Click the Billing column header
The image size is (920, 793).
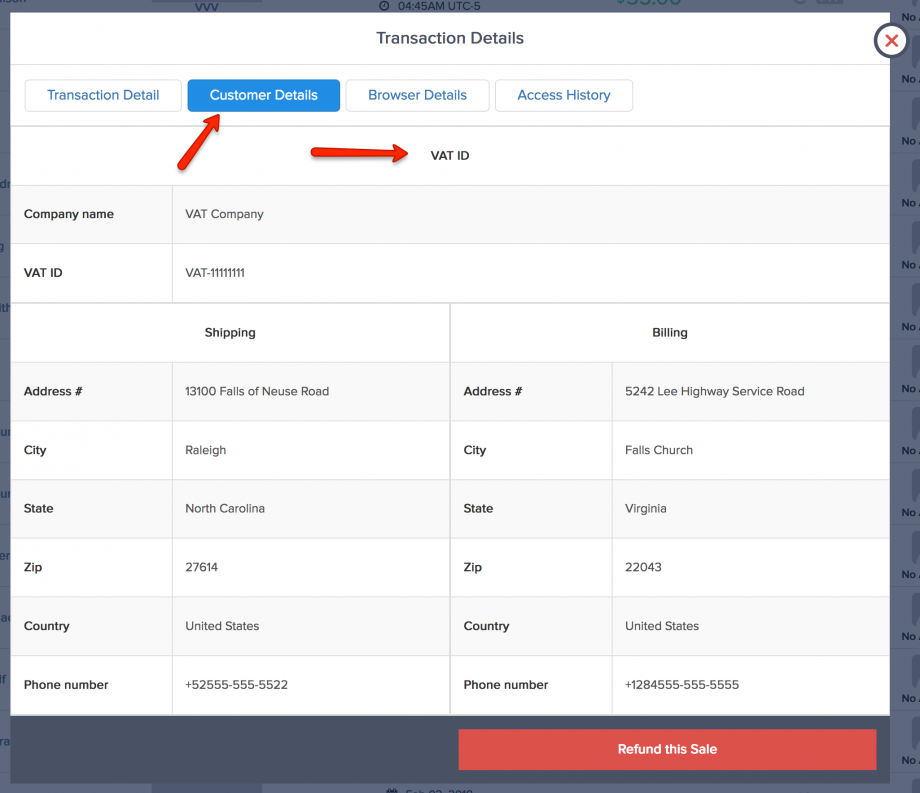point(669,333)
